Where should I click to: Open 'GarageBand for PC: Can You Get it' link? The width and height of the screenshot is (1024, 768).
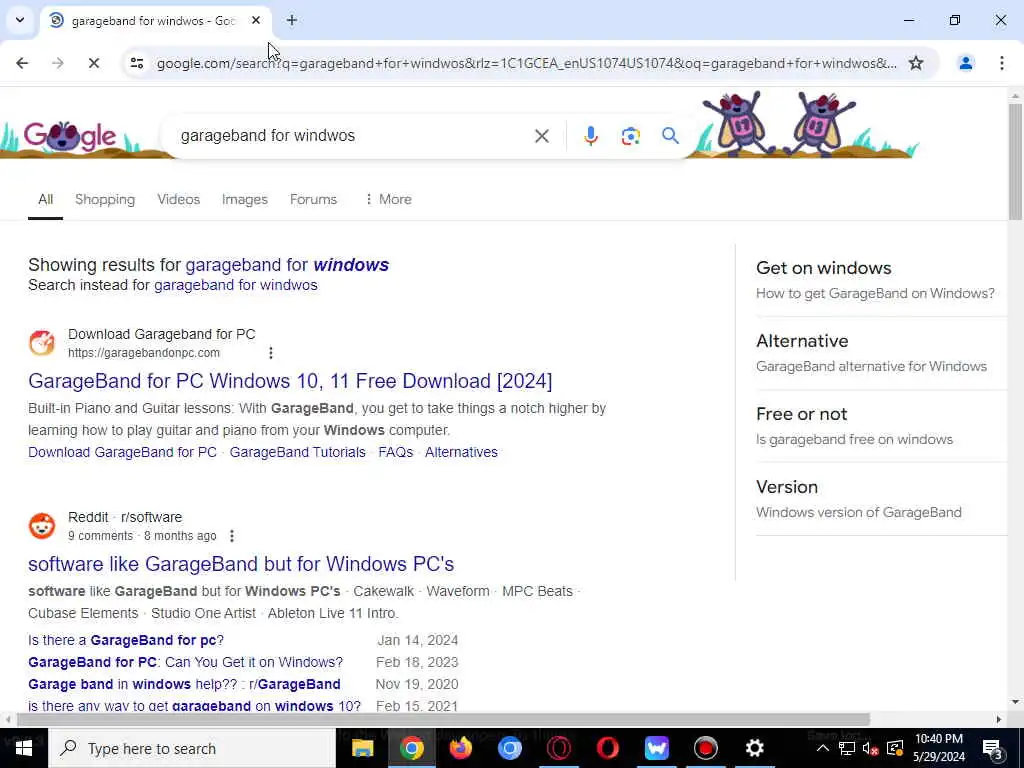[x=185, y=662]
